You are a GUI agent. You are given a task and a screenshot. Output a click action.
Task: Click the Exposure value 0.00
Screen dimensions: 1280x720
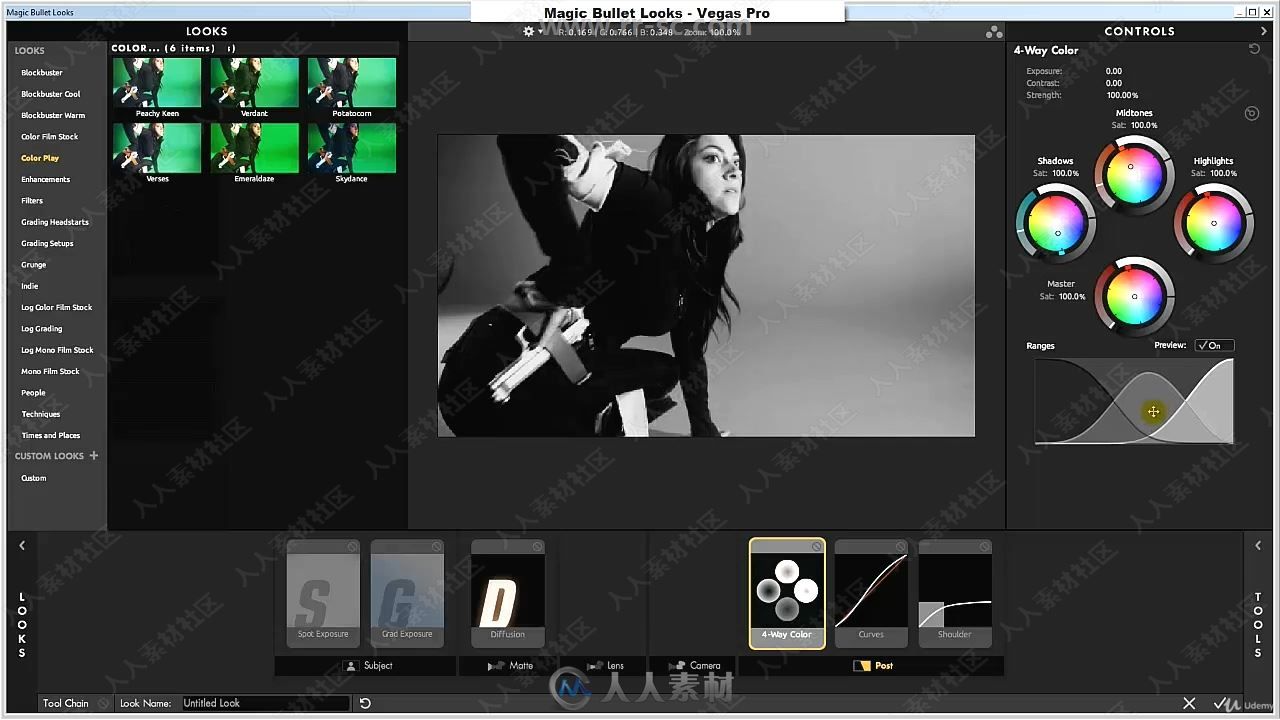point(1114,72)
